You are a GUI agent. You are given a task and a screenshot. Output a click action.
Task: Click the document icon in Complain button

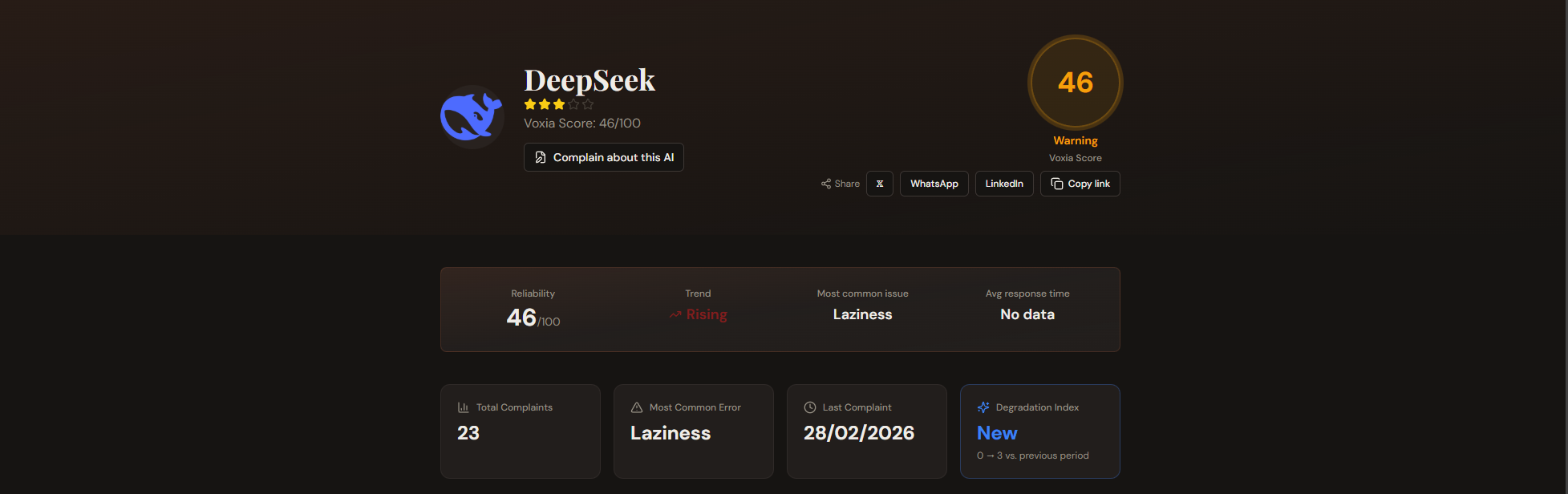click(541, 157)
